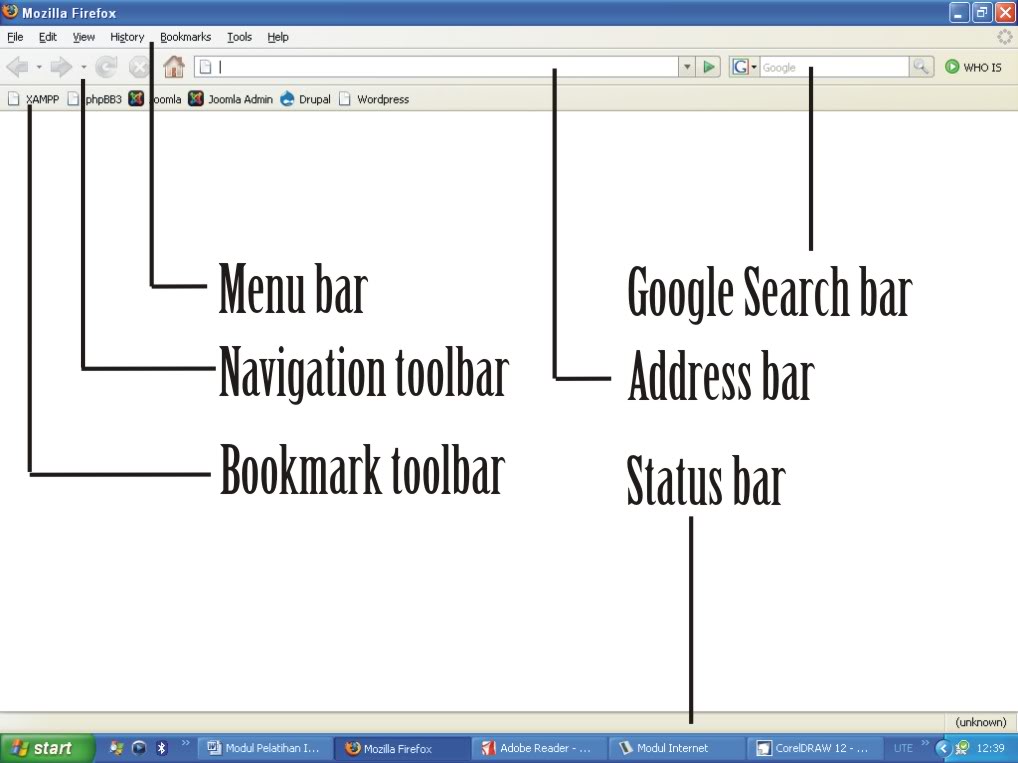Focus the address bar input field

coord(437,66)
